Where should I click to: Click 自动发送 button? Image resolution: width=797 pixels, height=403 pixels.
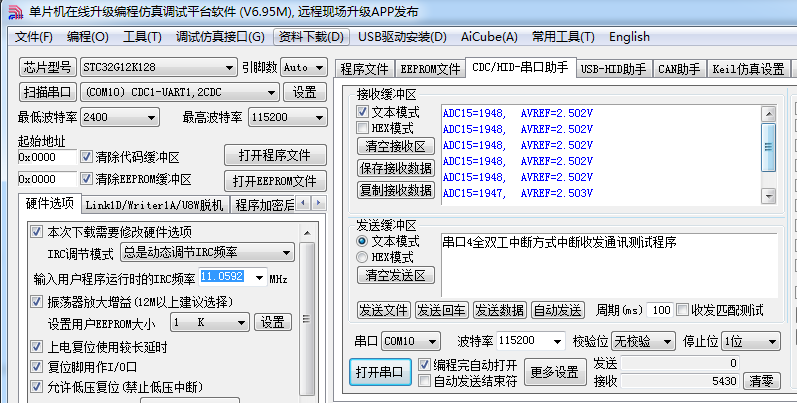[x=557, y=310]
